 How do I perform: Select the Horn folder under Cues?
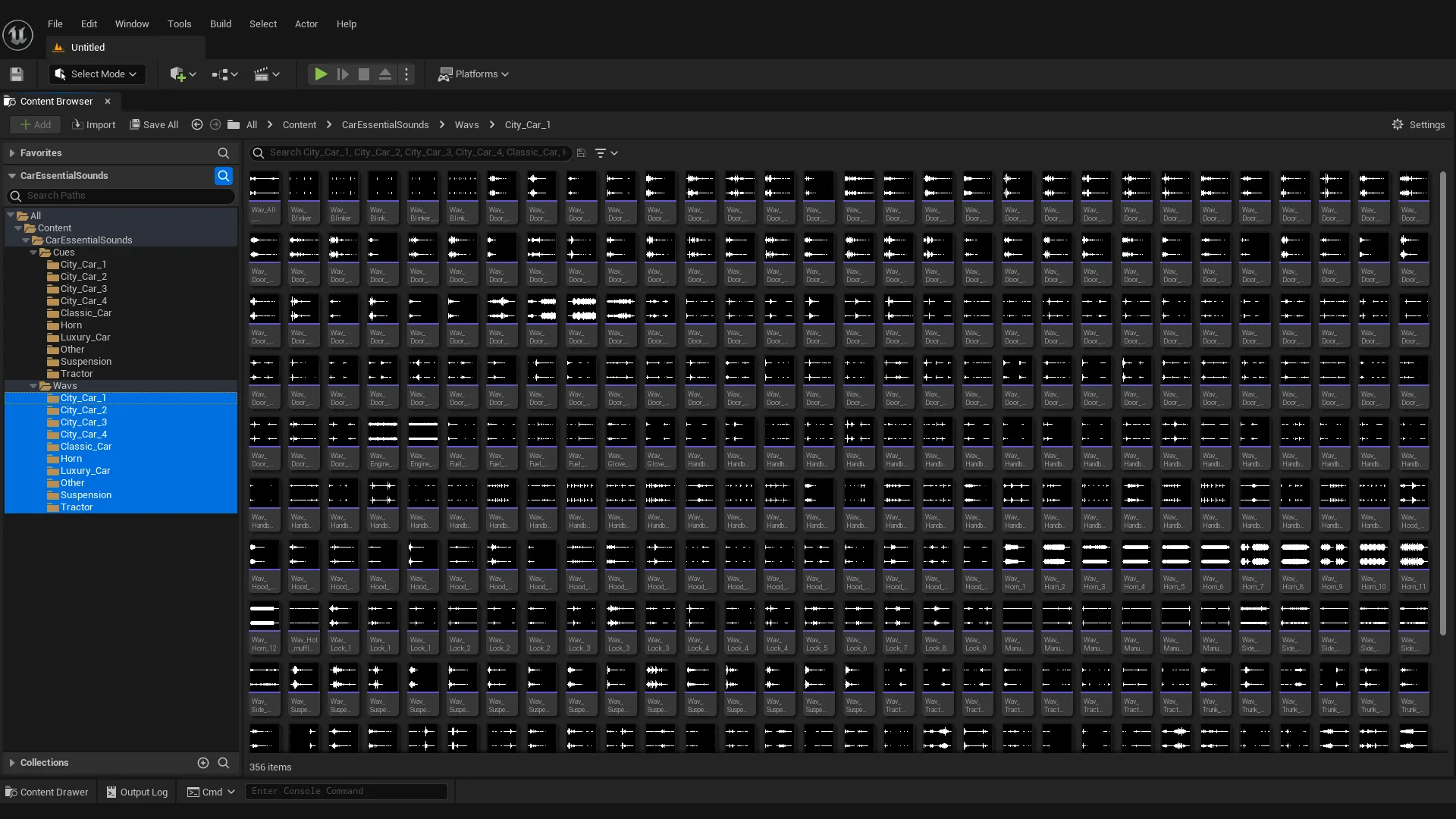[x=70, y=325]
